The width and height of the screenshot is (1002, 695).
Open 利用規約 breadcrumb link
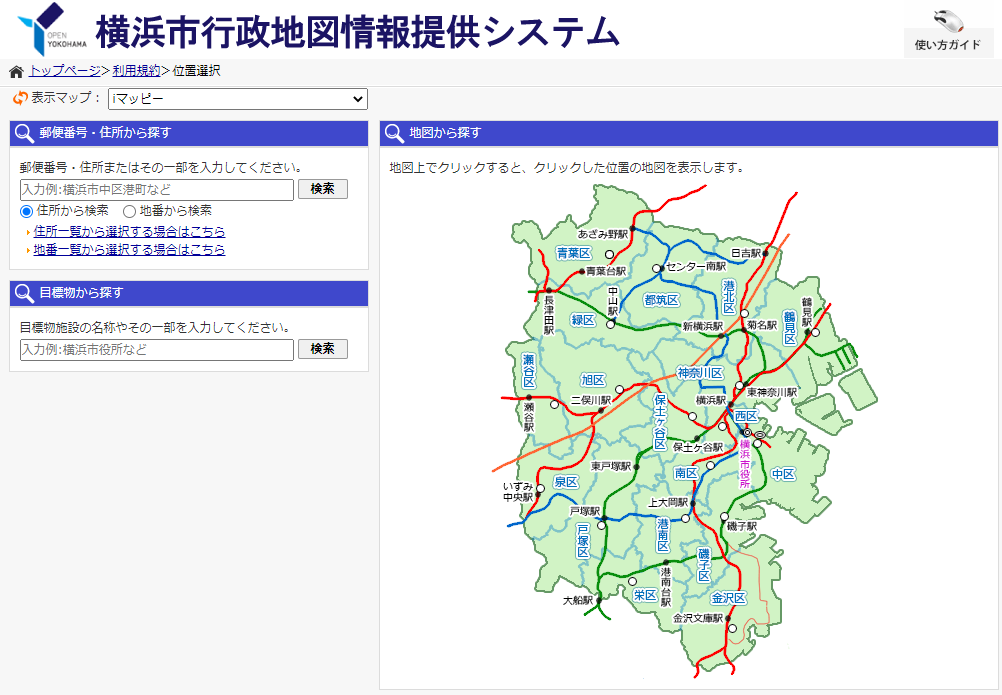[x=136, y=71]
